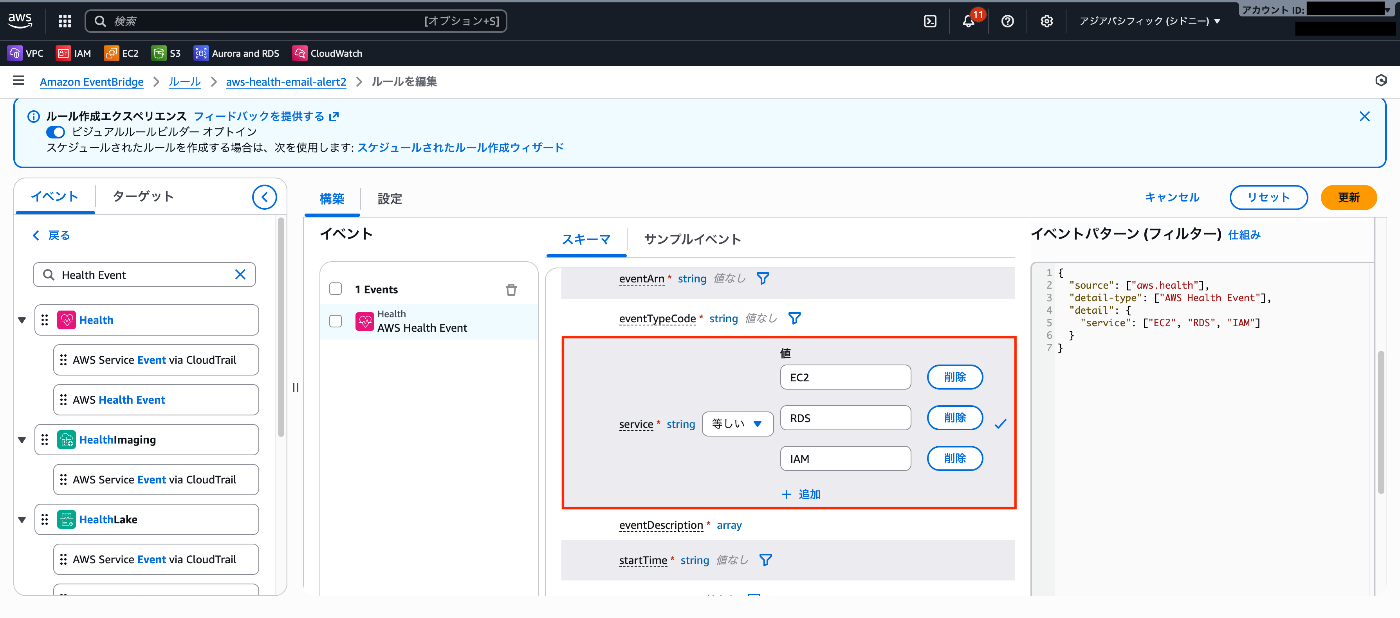Click the orange 更新 button

click(x=1349, y=197)
